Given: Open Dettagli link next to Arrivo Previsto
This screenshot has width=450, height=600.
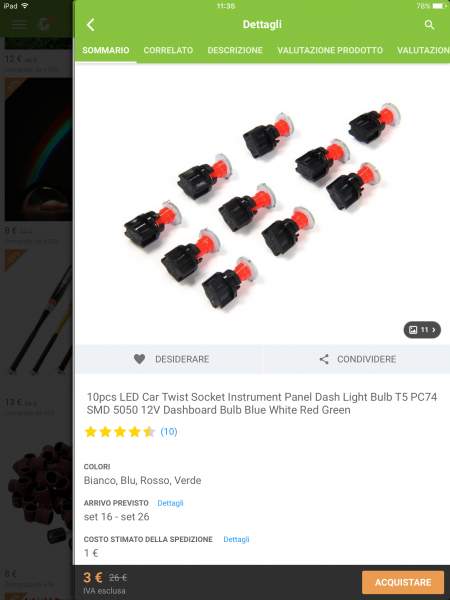Looking at the screenshot, I should tap(170, 503).
